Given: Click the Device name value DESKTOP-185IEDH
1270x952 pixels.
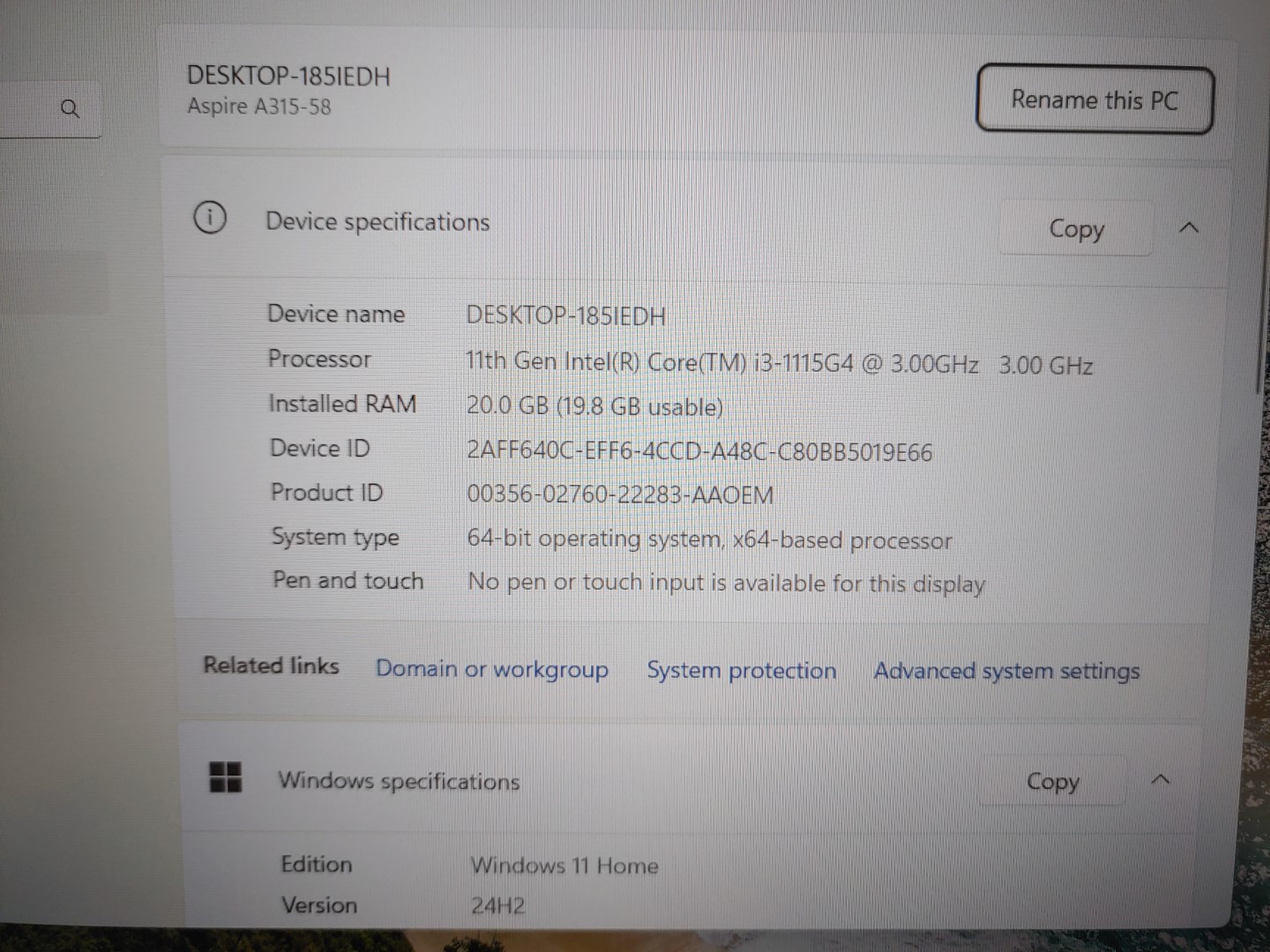Looking at the screenshot, I should pos(565,315).
